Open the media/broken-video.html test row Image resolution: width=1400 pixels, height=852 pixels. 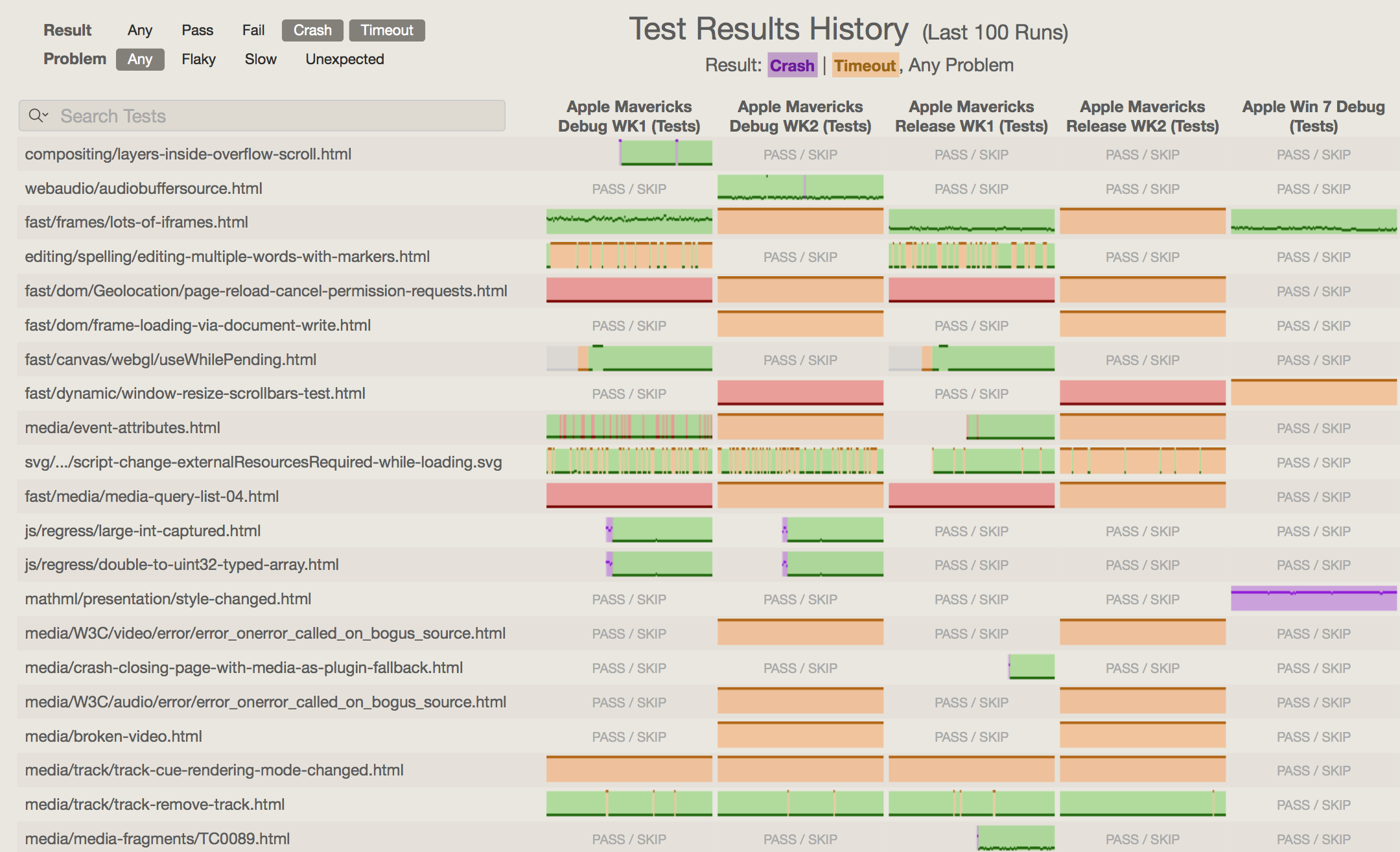113,737
